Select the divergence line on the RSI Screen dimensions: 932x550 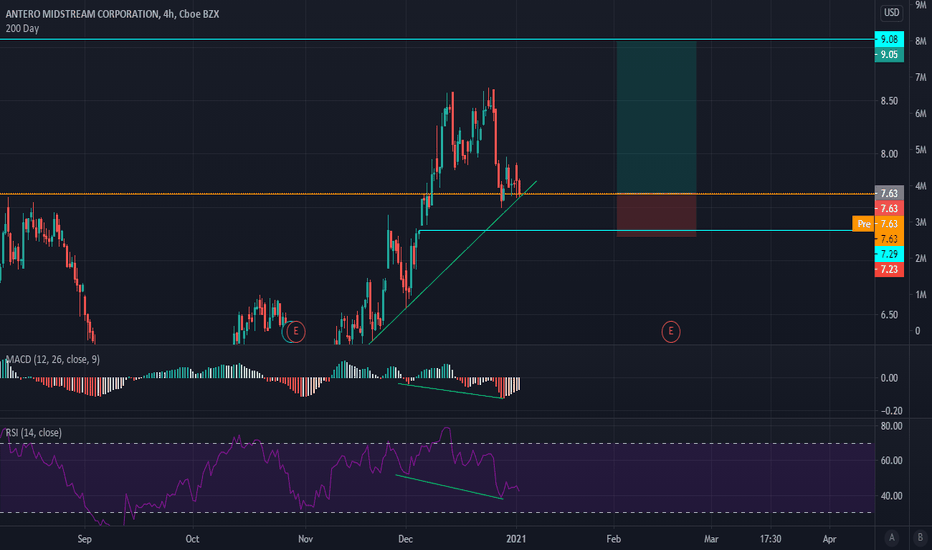coord(449,486)
